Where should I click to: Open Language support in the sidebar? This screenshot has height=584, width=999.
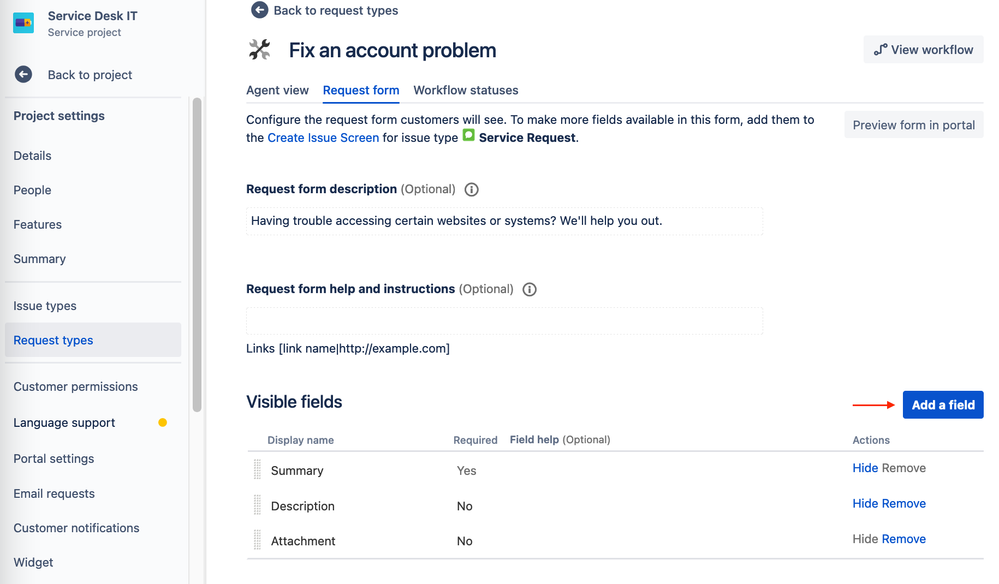point(64,423)
